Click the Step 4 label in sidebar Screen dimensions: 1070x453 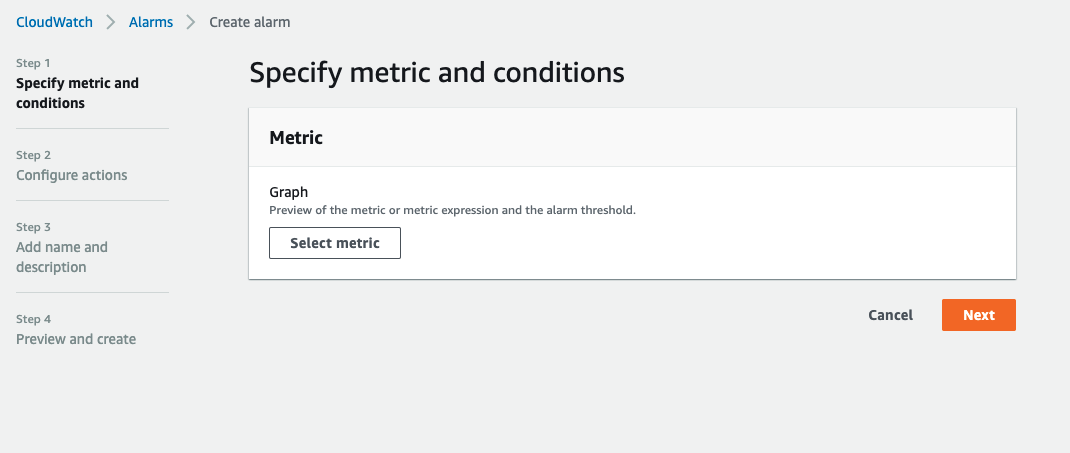33,319
